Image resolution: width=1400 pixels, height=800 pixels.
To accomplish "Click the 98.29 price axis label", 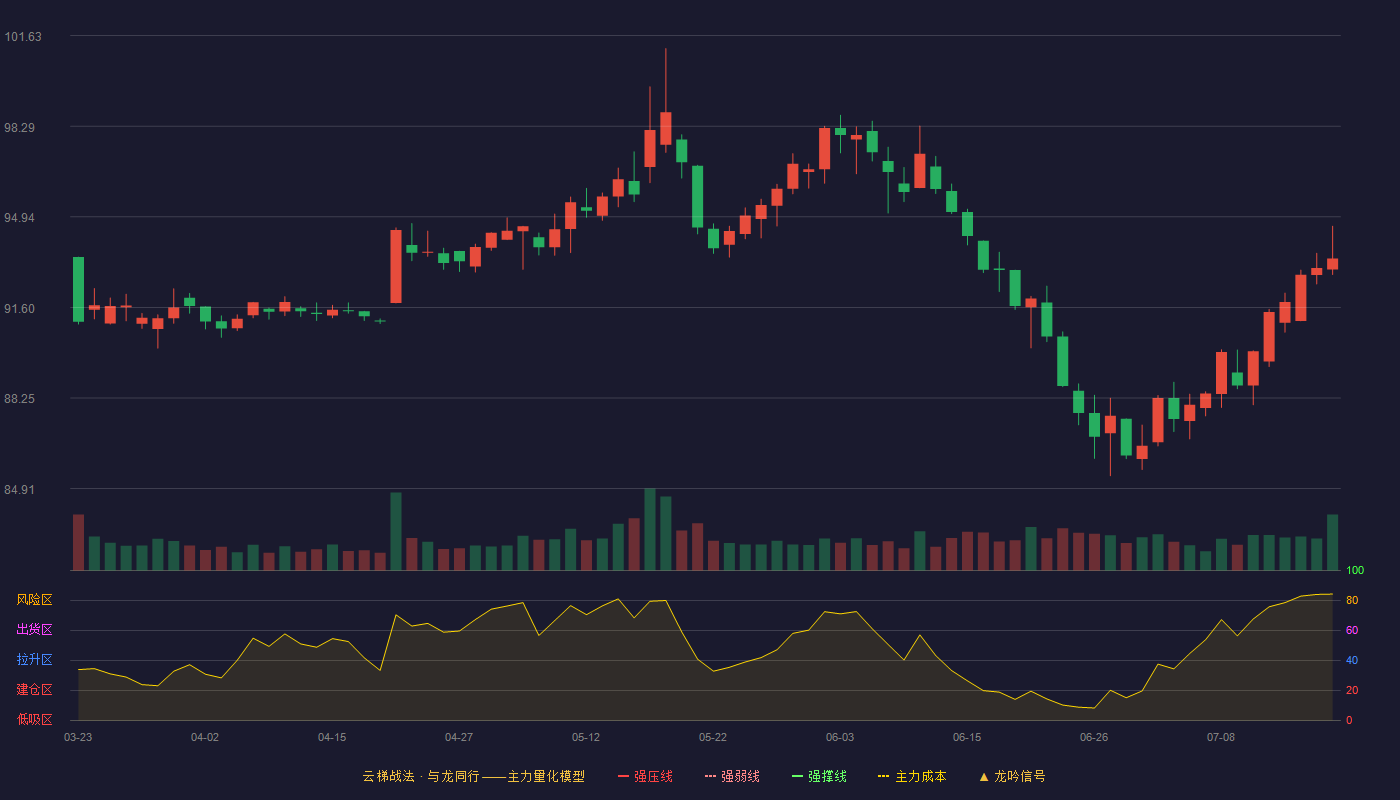I will tap(21, 128).
